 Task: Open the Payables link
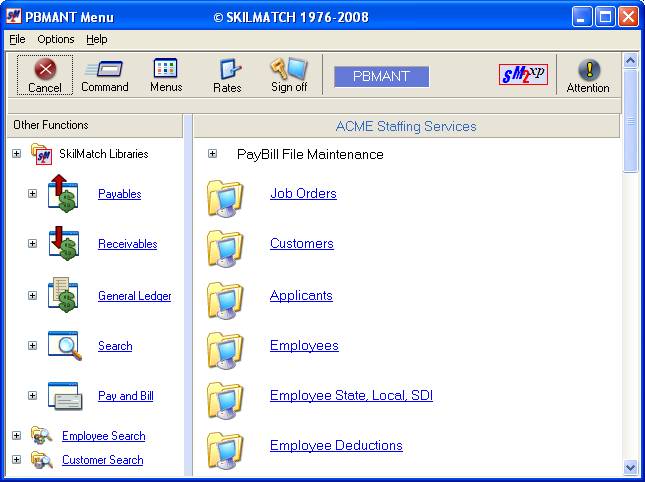click(120, 194)
